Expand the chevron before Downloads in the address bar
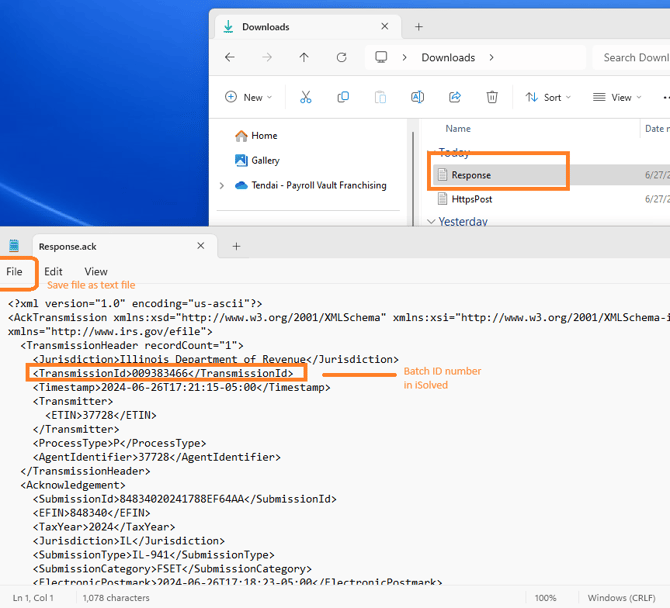The height and width of the screenshot is (608, 670). 404,57
